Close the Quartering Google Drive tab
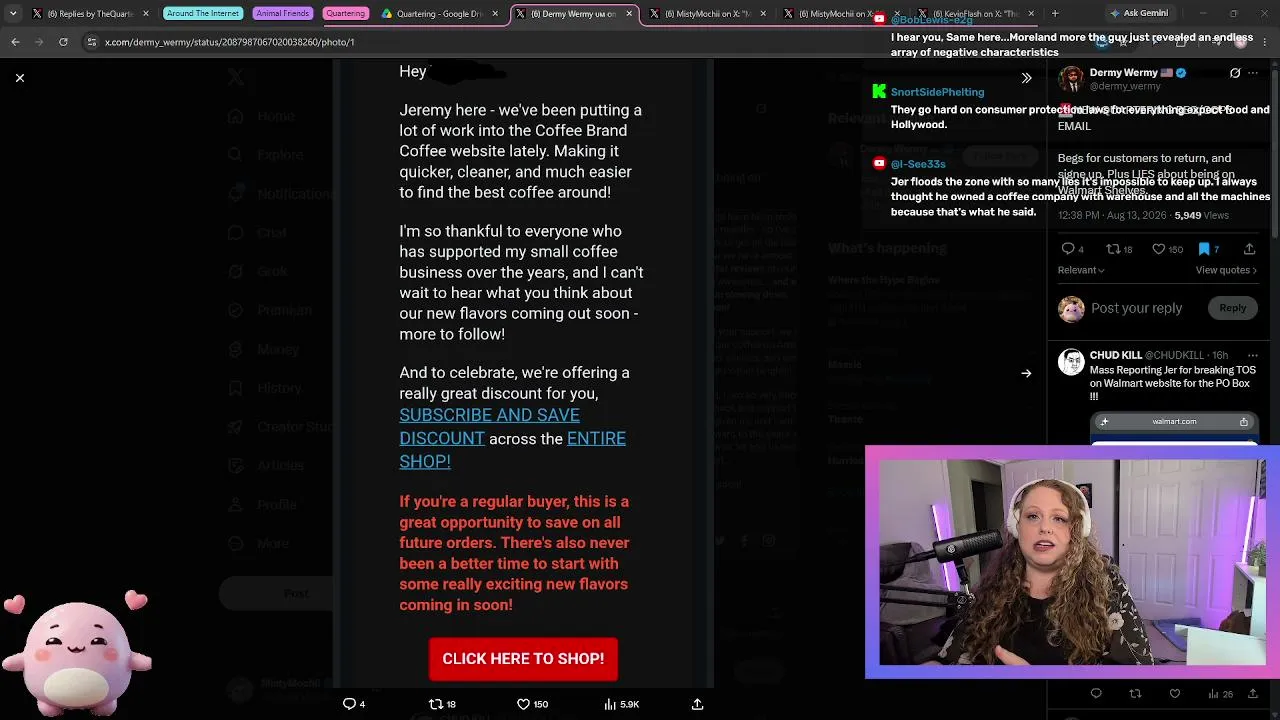 click(495, 14)
